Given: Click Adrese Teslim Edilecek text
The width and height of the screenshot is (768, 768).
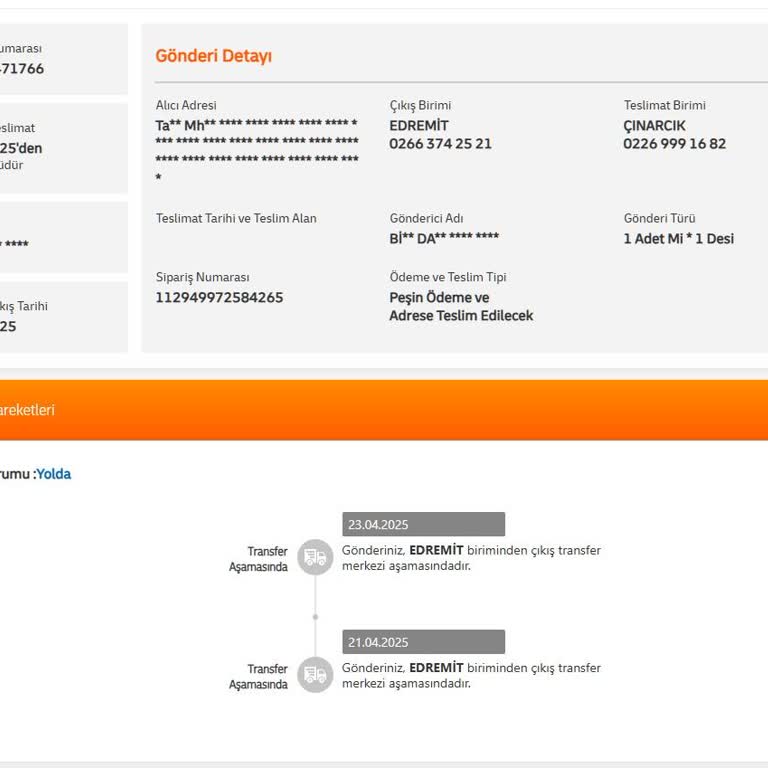Looking at the screenshot, I should tap(461, 315).
